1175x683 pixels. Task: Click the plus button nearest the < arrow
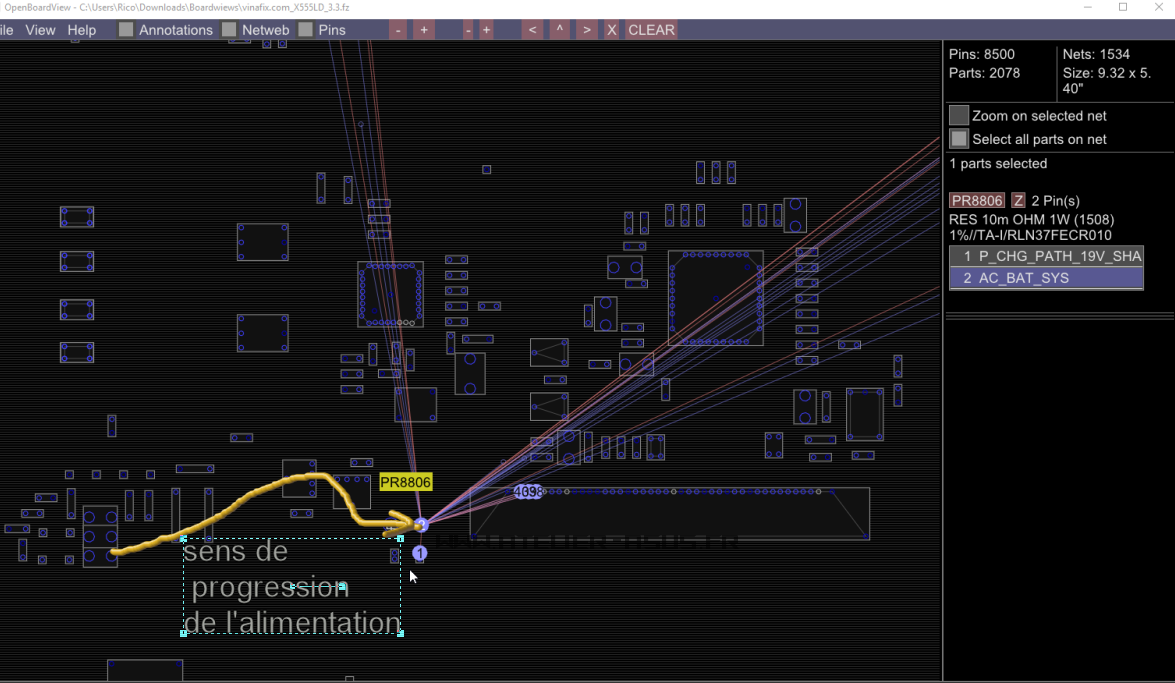tap(487, 30)
